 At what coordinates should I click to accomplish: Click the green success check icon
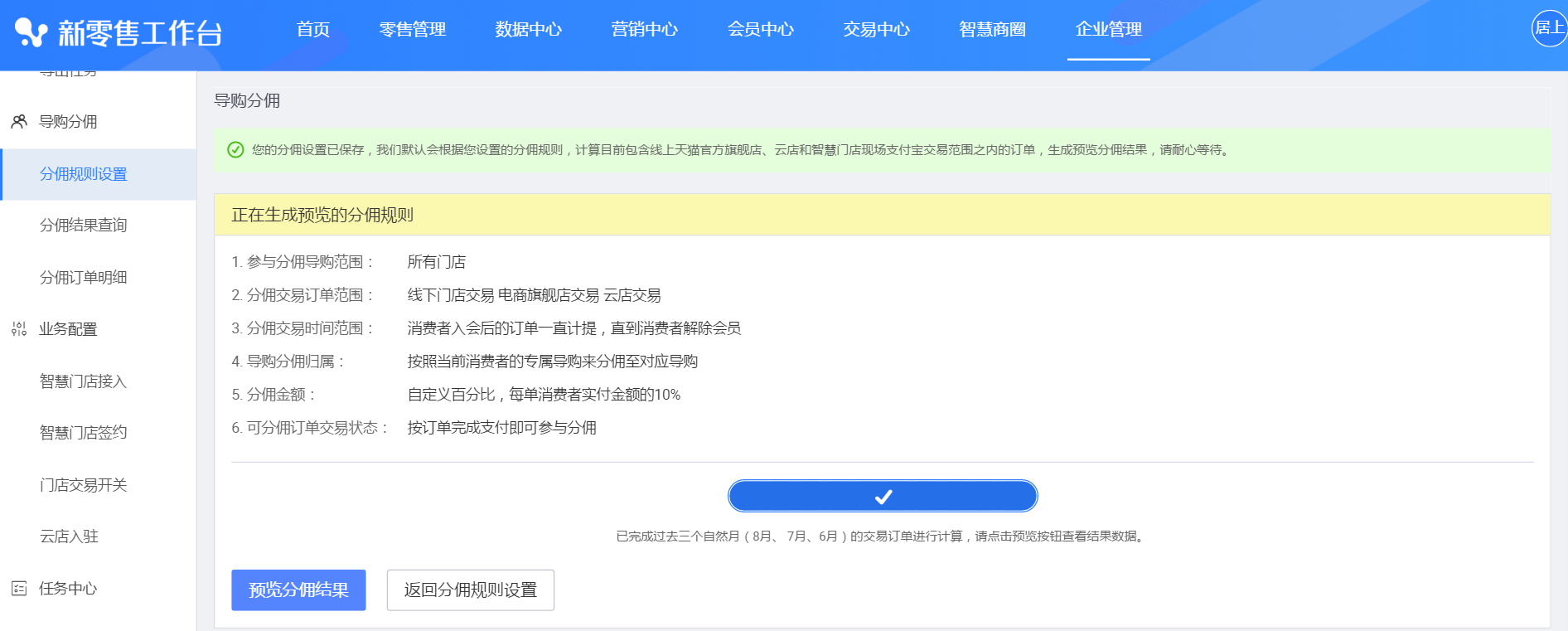point(235,150)
